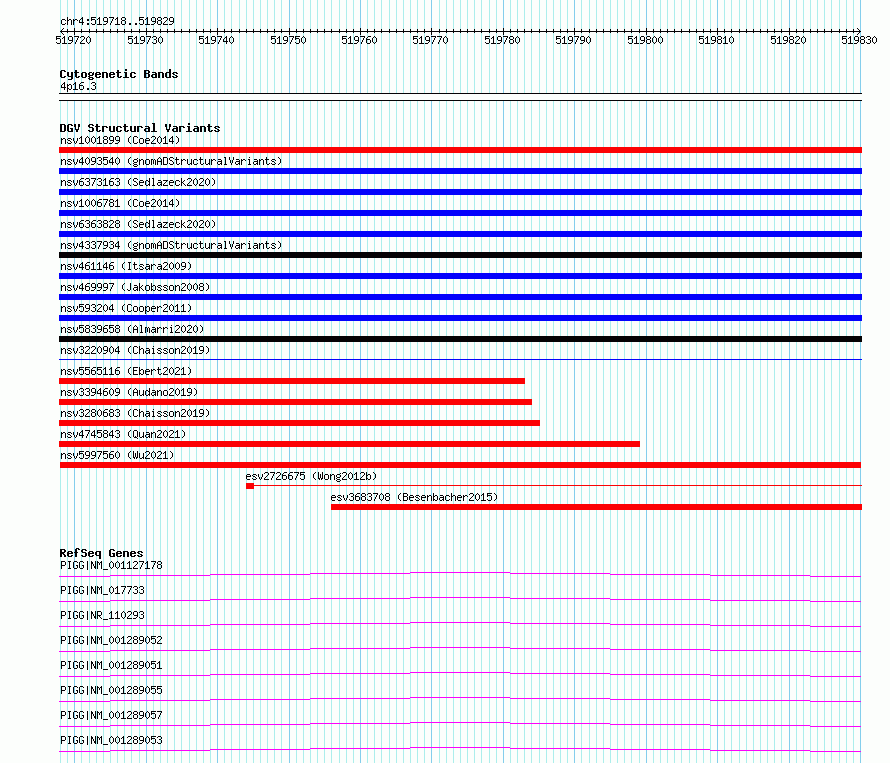Click the nsv3220904 (Chaisson2019) label
Image resolution: width=890 pixels, height=763 pixels.
(135, 350)
